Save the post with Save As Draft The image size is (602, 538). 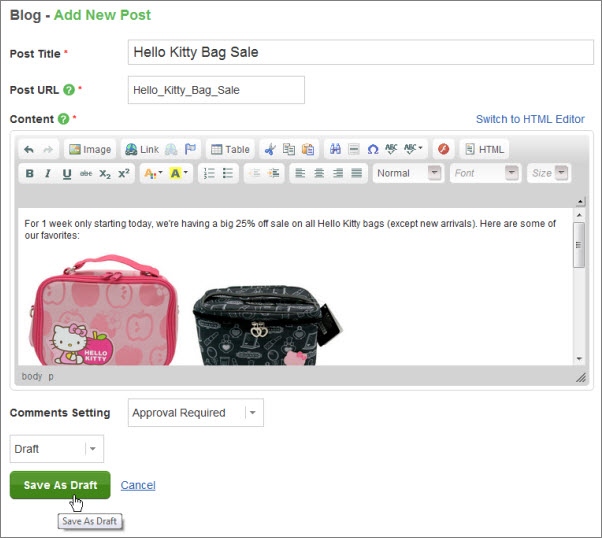click(60, 485)
